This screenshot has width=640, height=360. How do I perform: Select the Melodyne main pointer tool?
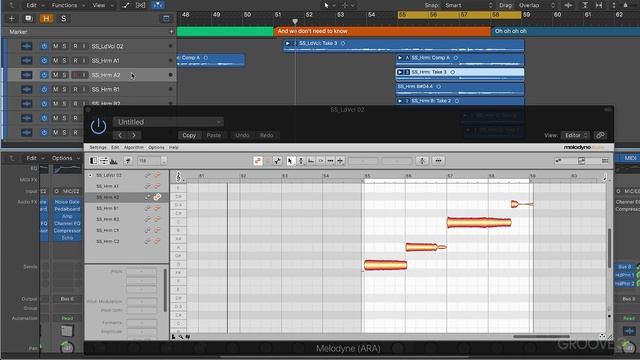290,161
